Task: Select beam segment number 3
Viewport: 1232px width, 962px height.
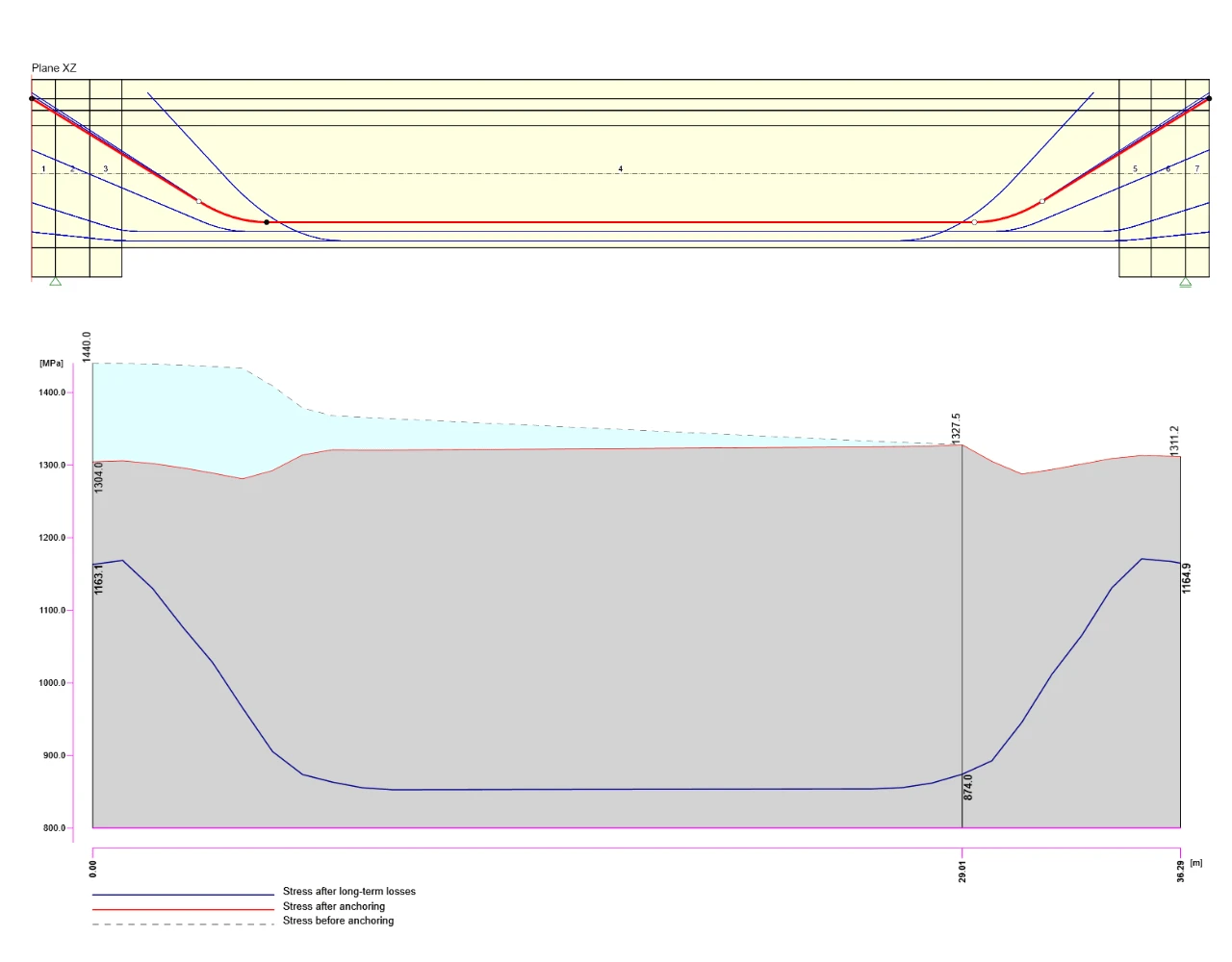Action: pos(106,169)
